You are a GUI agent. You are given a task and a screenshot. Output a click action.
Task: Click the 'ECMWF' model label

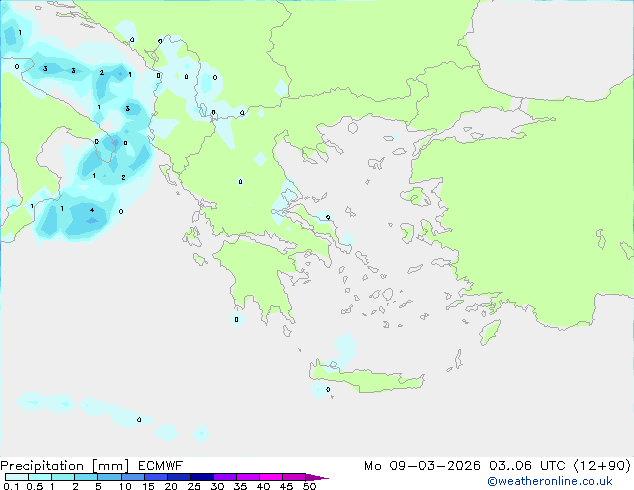click(161, 466)
